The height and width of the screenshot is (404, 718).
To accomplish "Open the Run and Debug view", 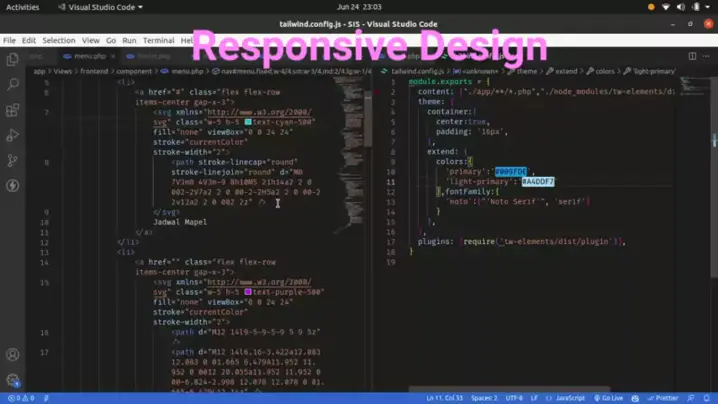I will pyautogui.click(x=13, y=135).
